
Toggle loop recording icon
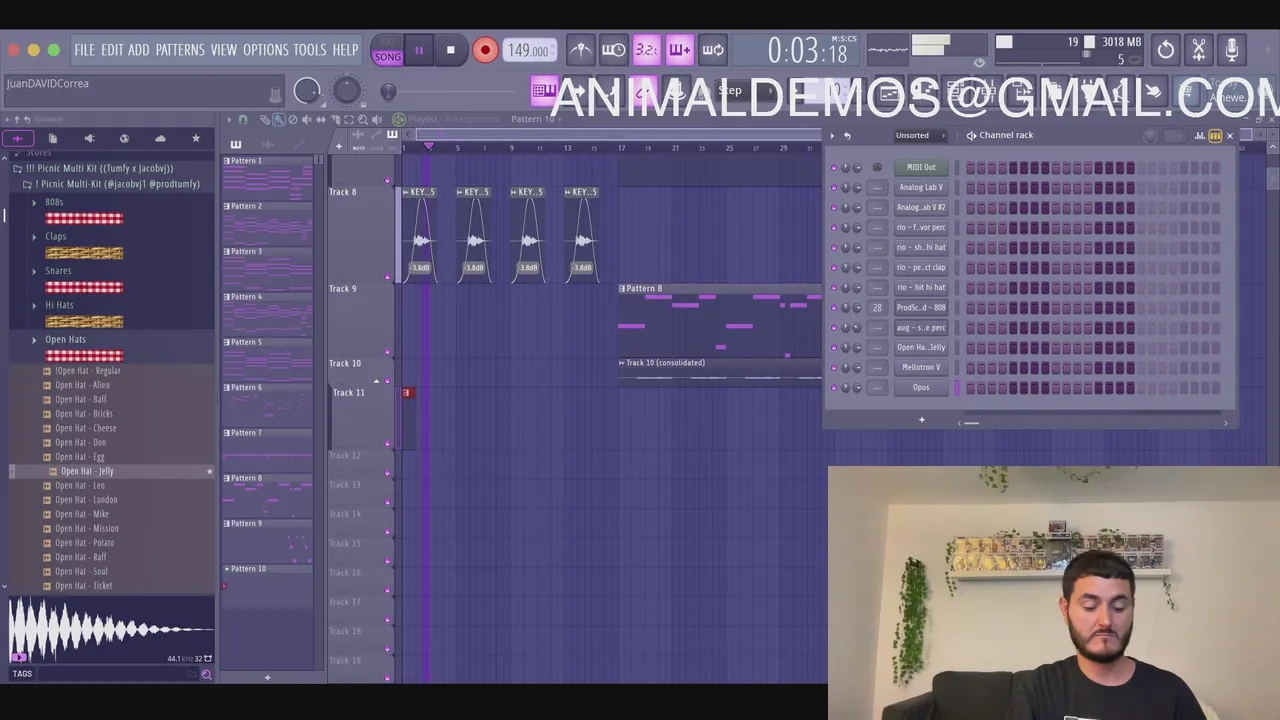pos(713,50)
